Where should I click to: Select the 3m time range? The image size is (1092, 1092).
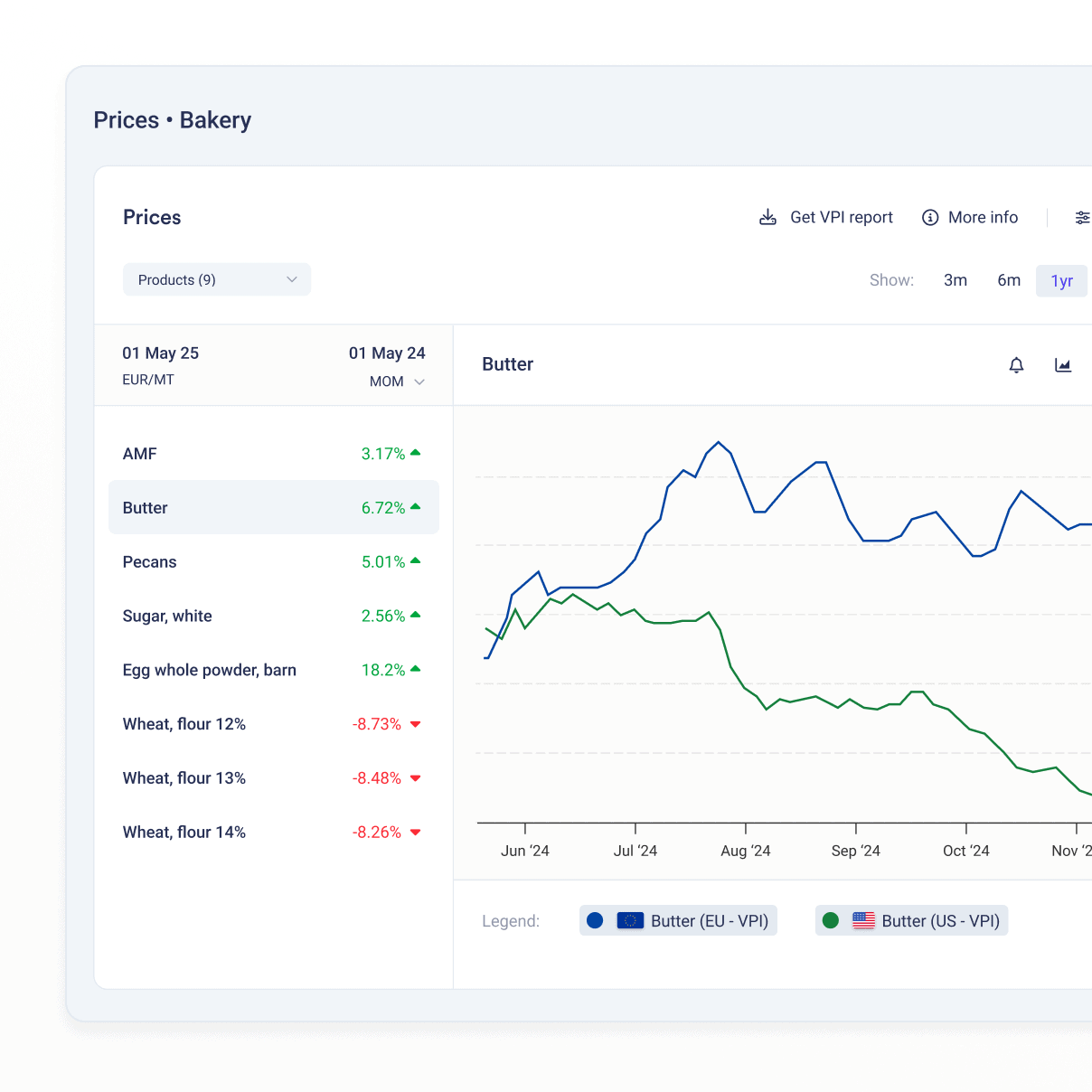pyautogui.click(x=955, y=280)
